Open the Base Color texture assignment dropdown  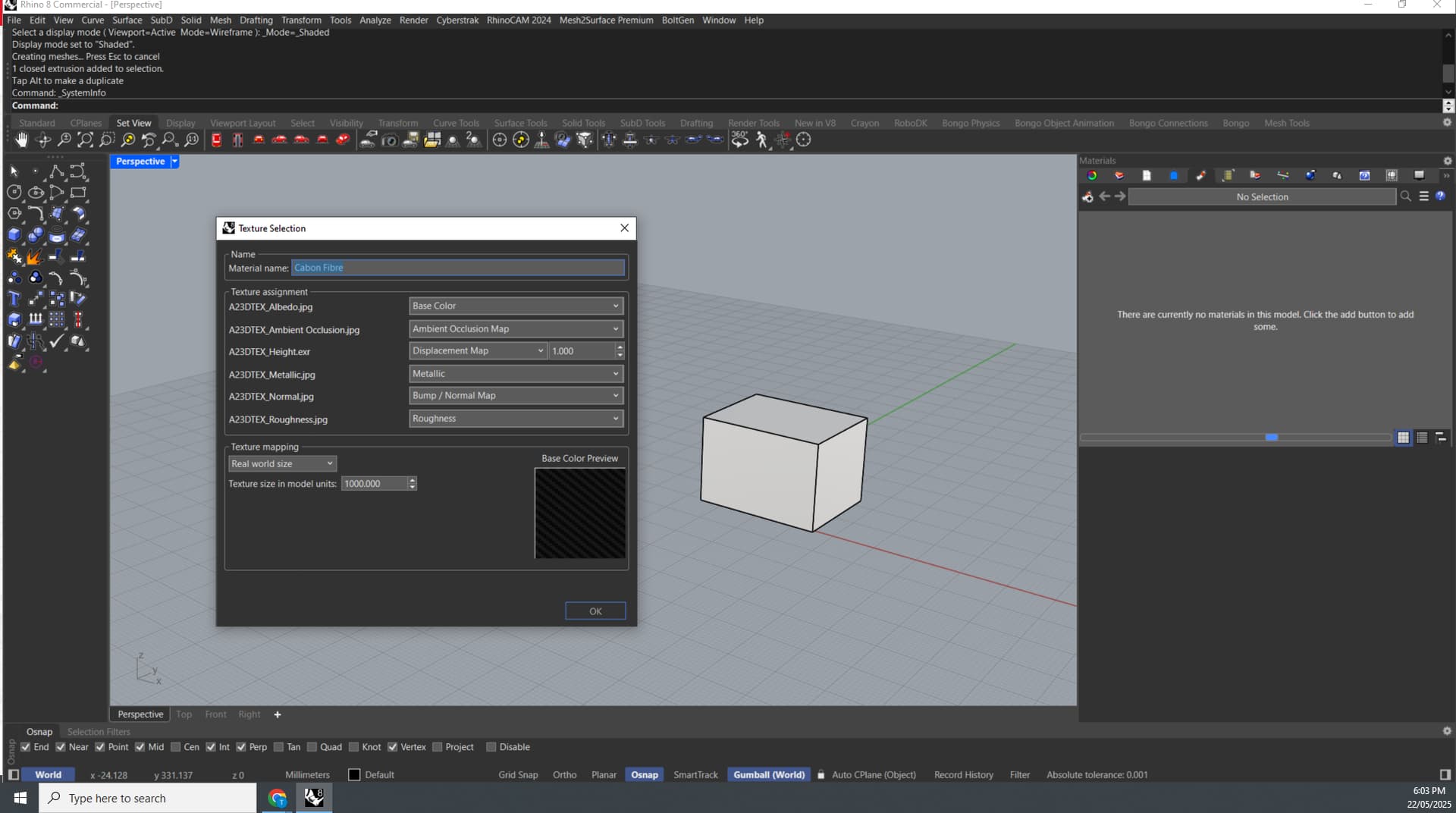coord(516,306)
